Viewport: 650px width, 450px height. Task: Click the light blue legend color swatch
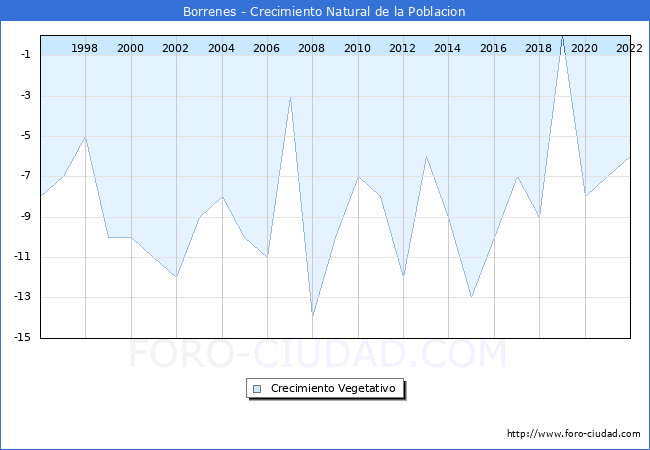[x=257, y=389]
